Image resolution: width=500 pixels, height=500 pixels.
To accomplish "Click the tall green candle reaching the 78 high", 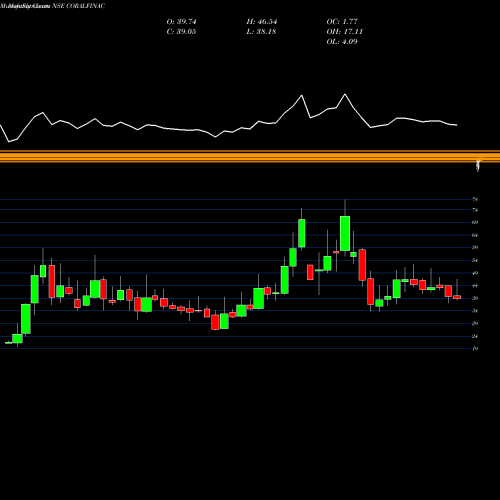I will (345, 233).
